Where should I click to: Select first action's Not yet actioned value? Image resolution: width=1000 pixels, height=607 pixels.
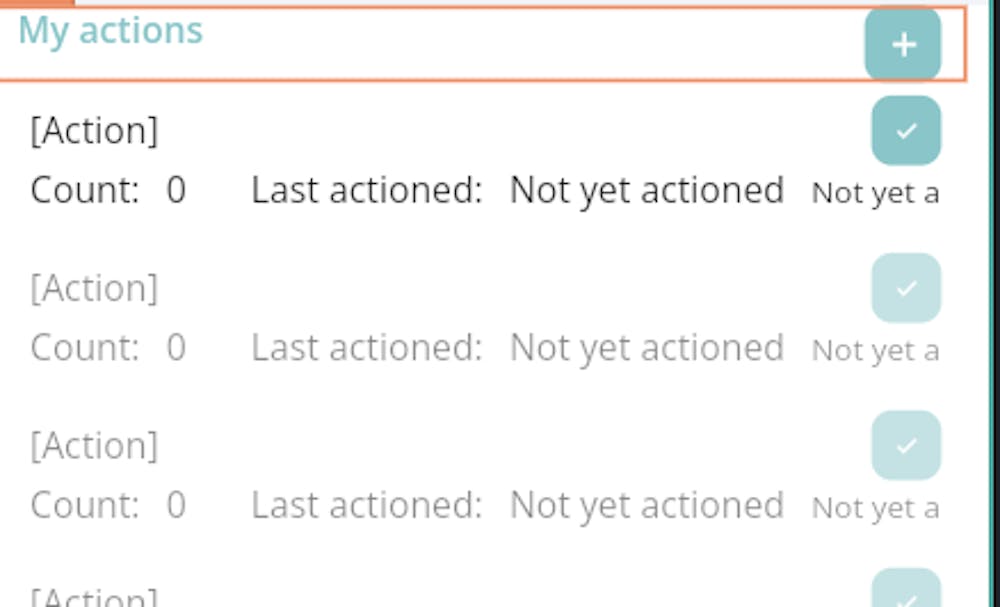click(647, 190)
